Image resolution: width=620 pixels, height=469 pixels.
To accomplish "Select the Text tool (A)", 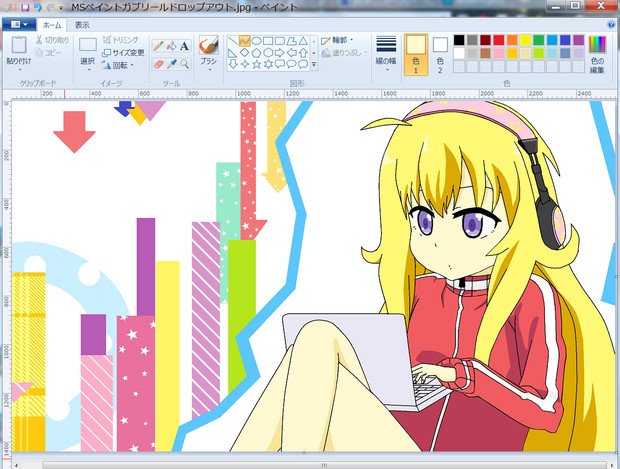I will coord(184,46).
